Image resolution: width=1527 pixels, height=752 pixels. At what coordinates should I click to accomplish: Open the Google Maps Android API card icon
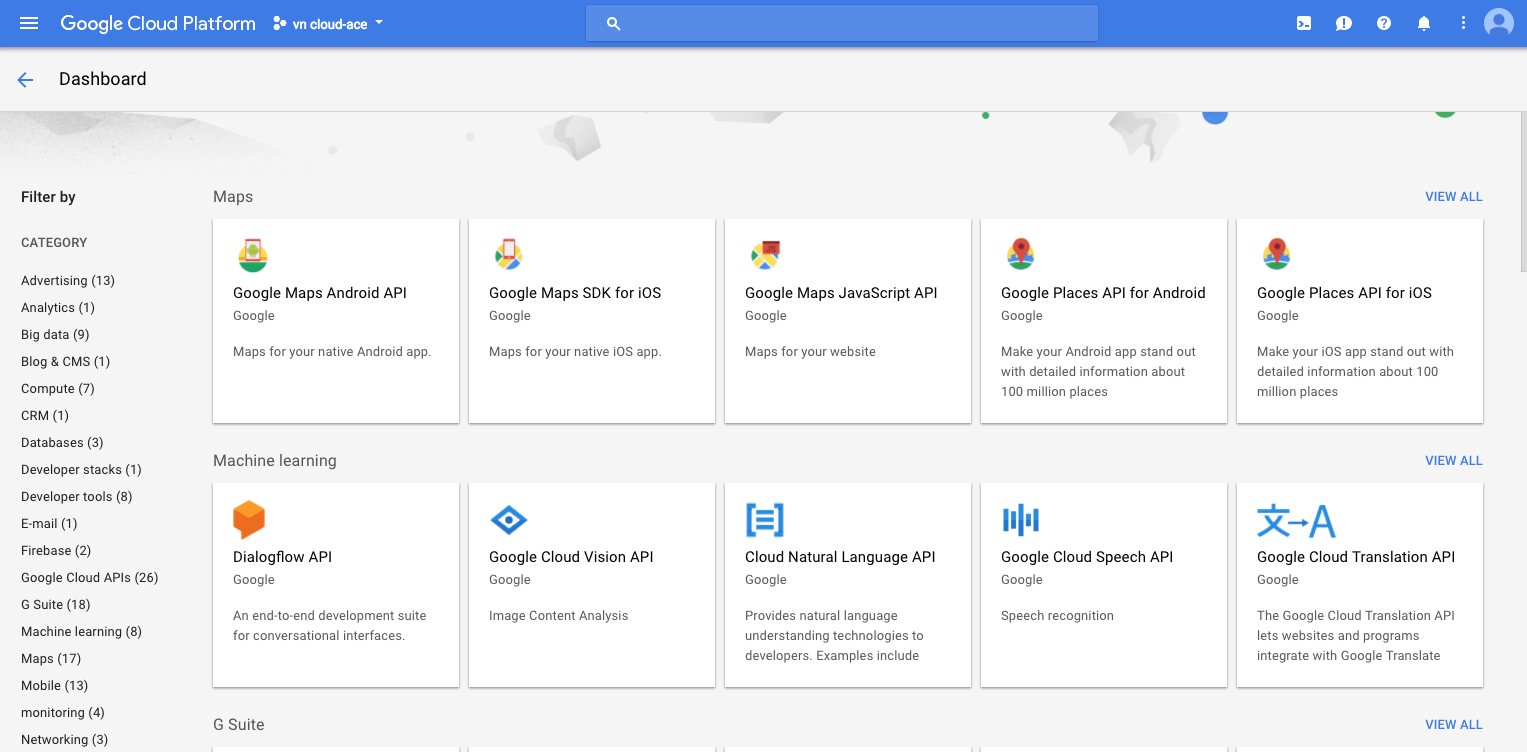coord(253,255)
